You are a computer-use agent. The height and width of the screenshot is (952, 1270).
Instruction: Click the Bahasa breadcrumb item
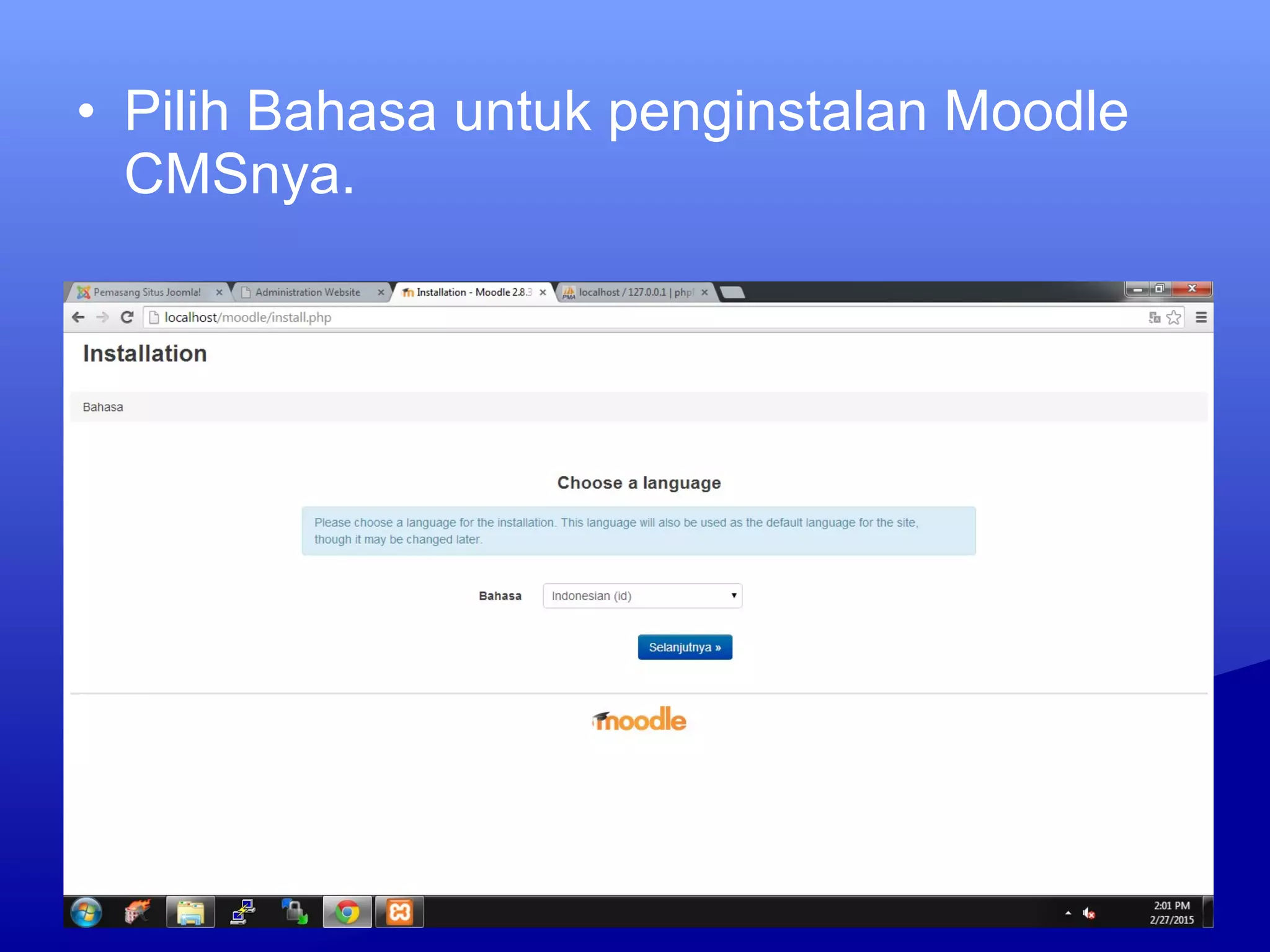click(103, 407)
